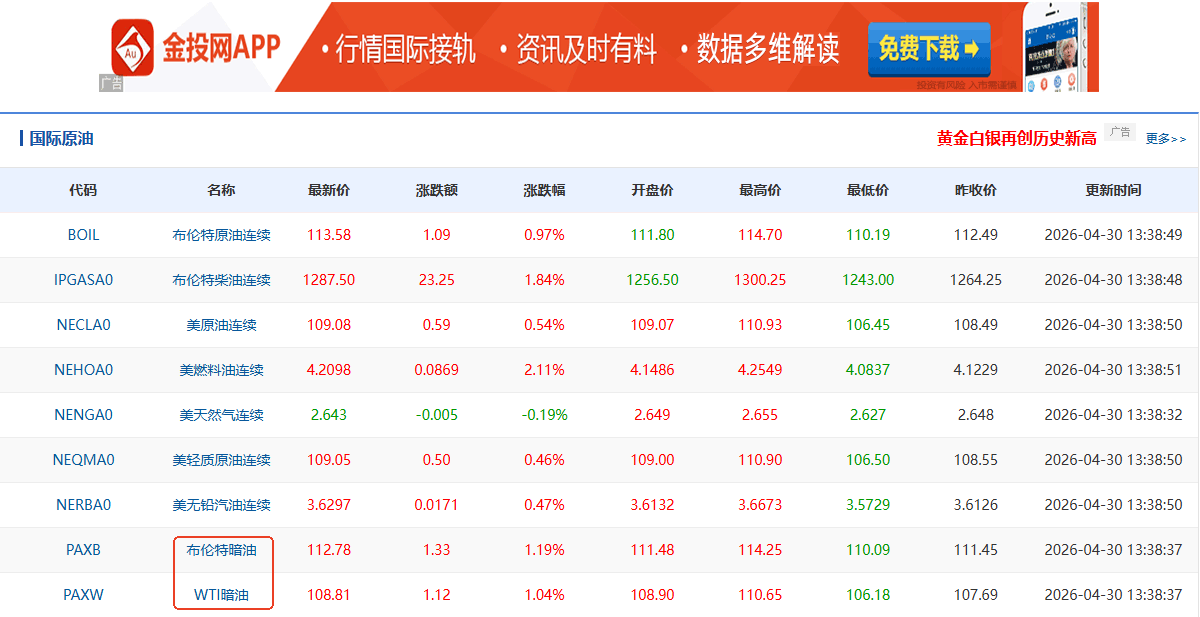This screenshot has width=1200, height=617.
Task: Open the NEHOA0 code link
Action: [84, 370]
